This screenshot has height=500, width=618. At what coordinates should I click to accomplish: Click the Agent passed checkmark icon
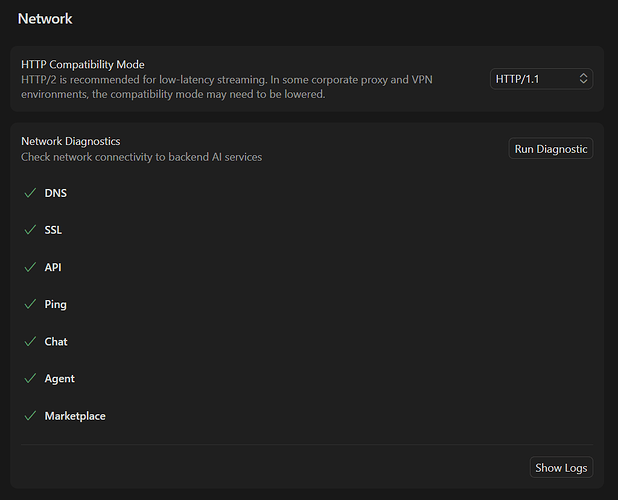[x=29, y=378]
